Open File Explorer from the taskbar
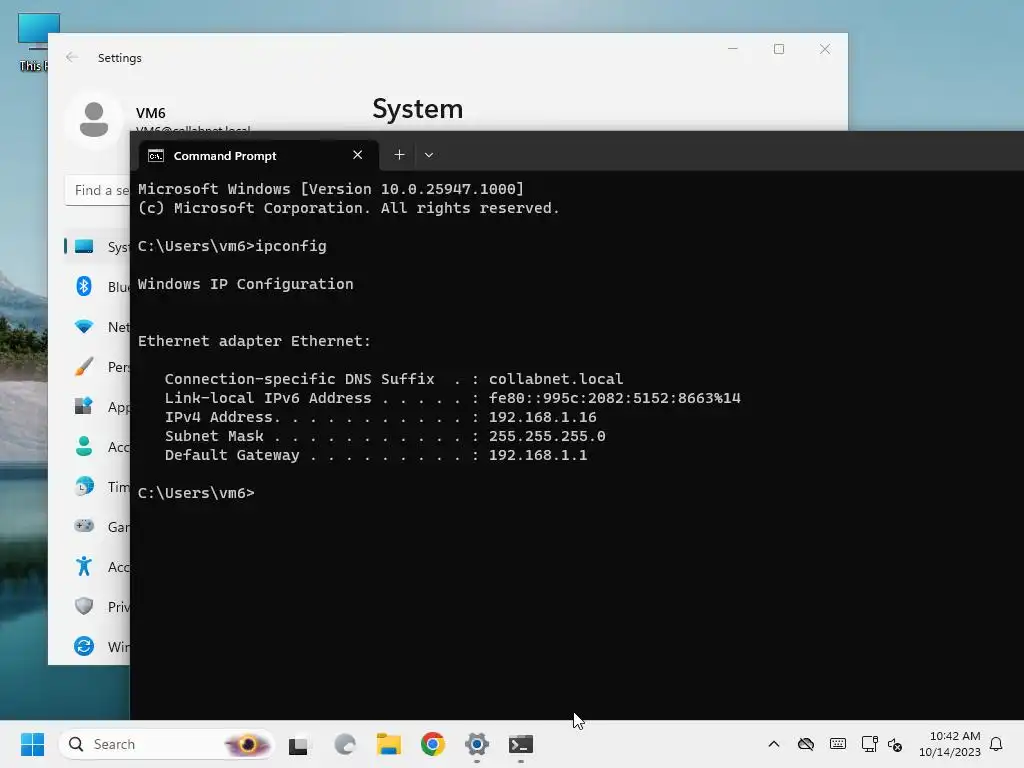The image size is (1024, 768). pyautogui.click(x=389, y=744)
